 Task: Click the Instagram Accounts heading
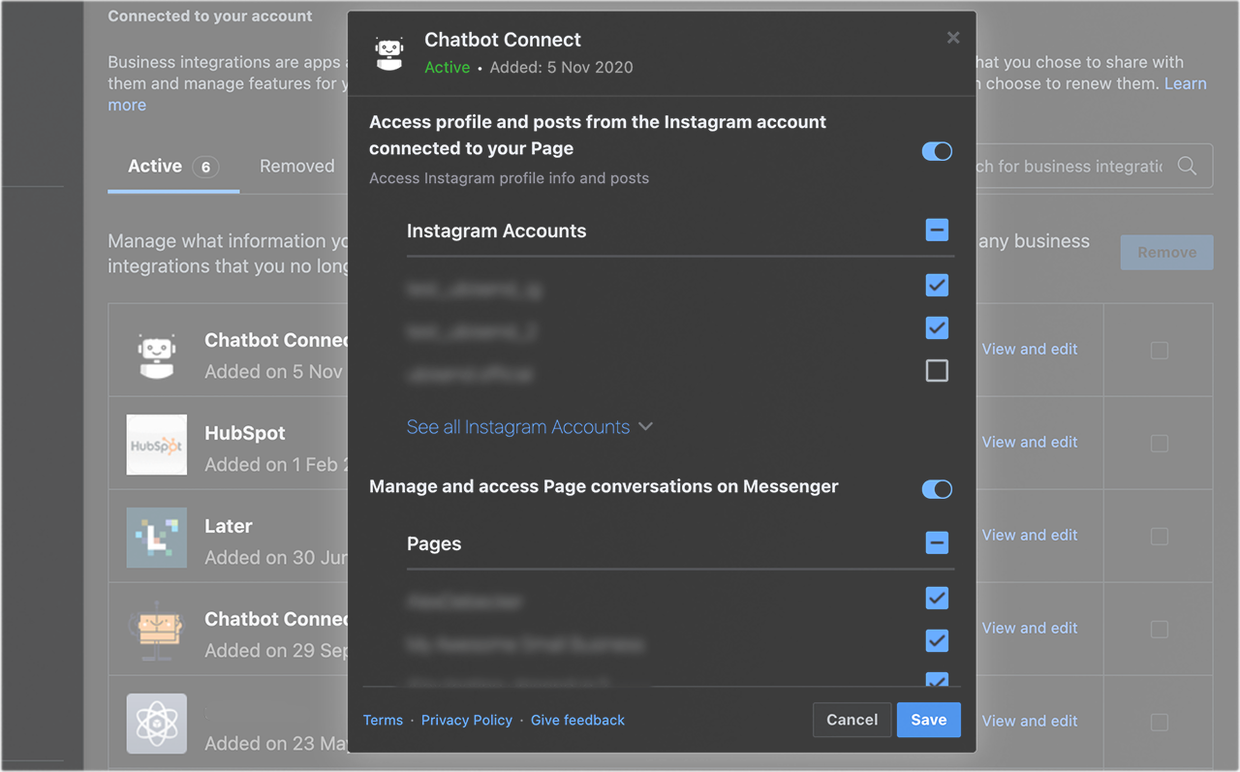(496, 231)
